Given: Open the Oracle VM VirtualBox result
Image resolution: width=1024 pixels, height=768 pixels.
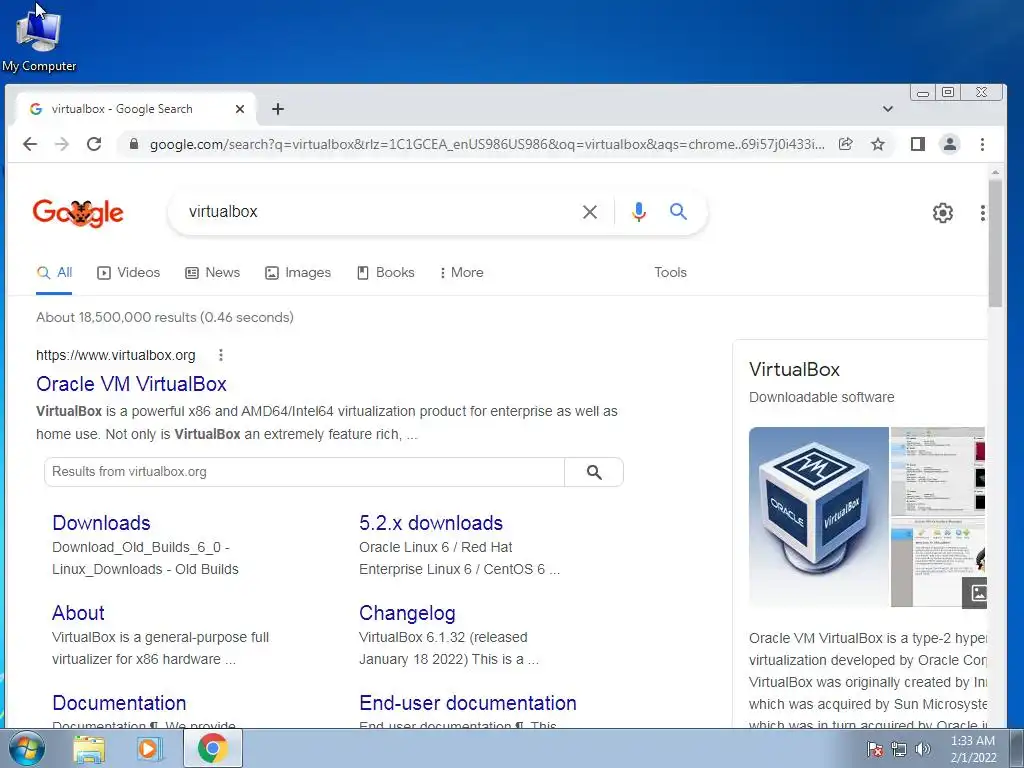Looking at the screenshot, I should (x=131, y=384).
